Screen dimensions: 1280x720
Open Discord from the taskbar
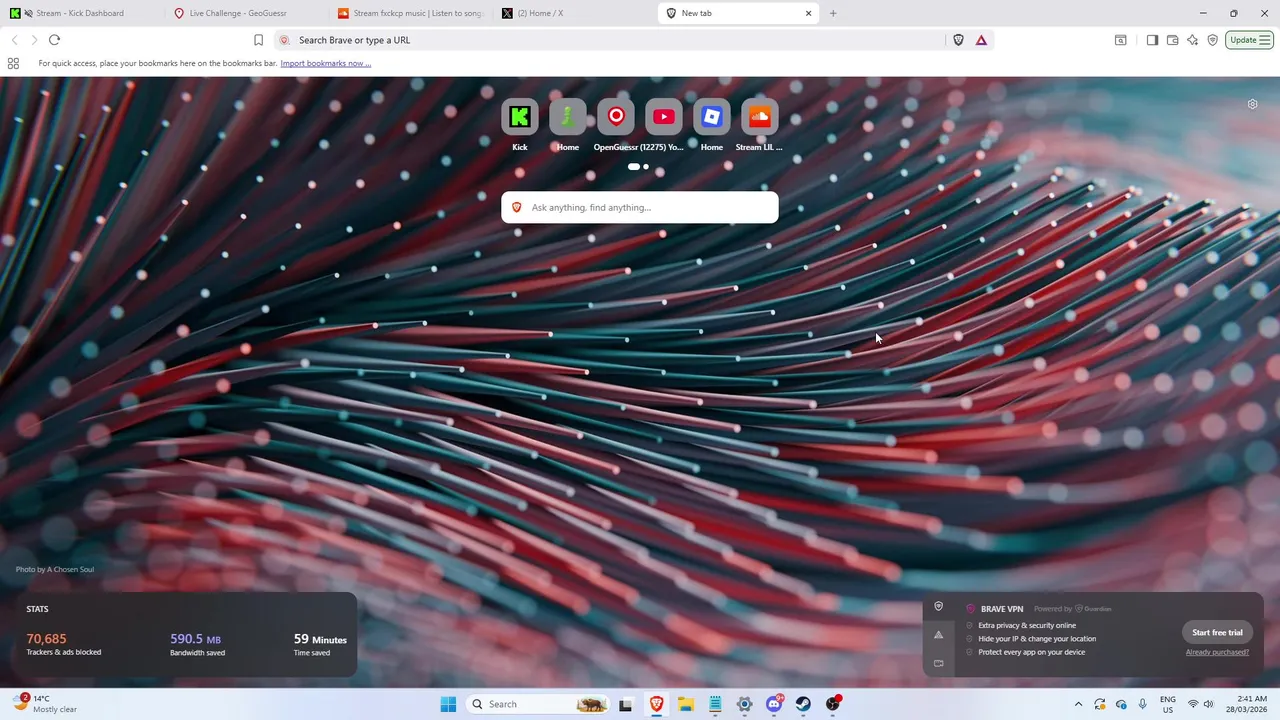pyautogui.click(x=774, y=704)
